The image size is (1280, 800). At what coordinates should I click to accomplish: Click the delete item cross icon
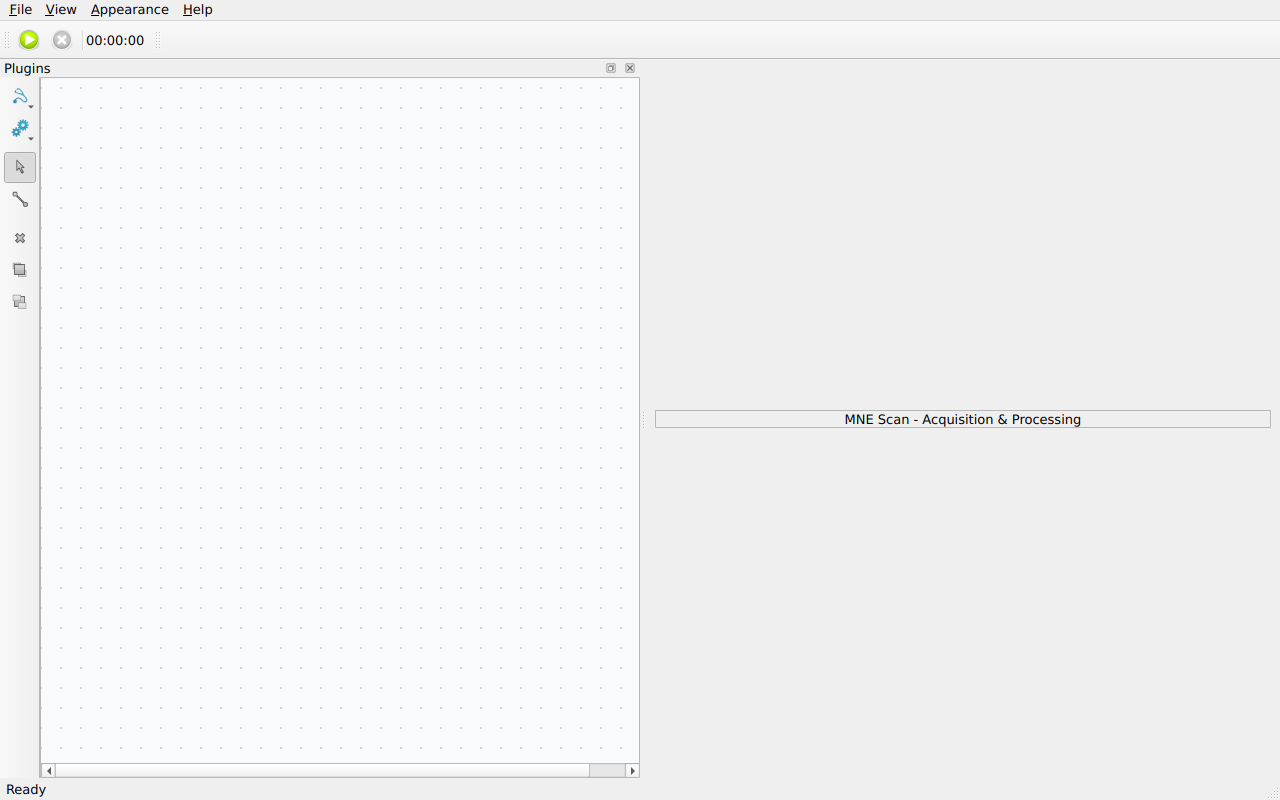(x=20, y=238)
